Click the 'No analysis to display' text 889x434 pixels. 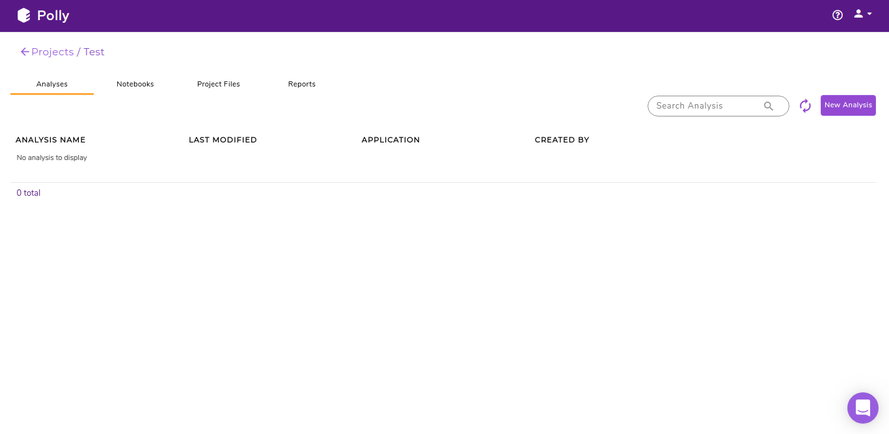pyautogui.click(x=52, y=158)
